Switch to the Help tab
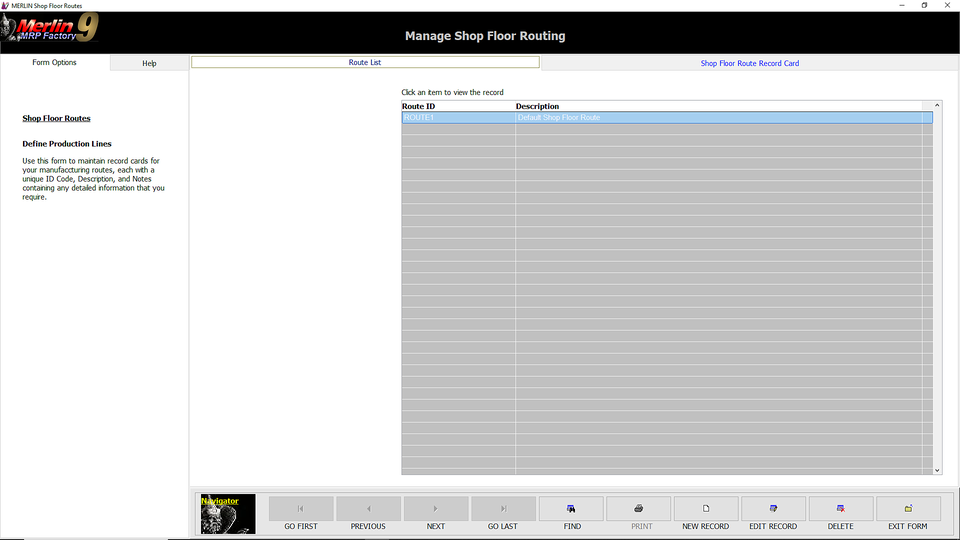 point(149,63)
